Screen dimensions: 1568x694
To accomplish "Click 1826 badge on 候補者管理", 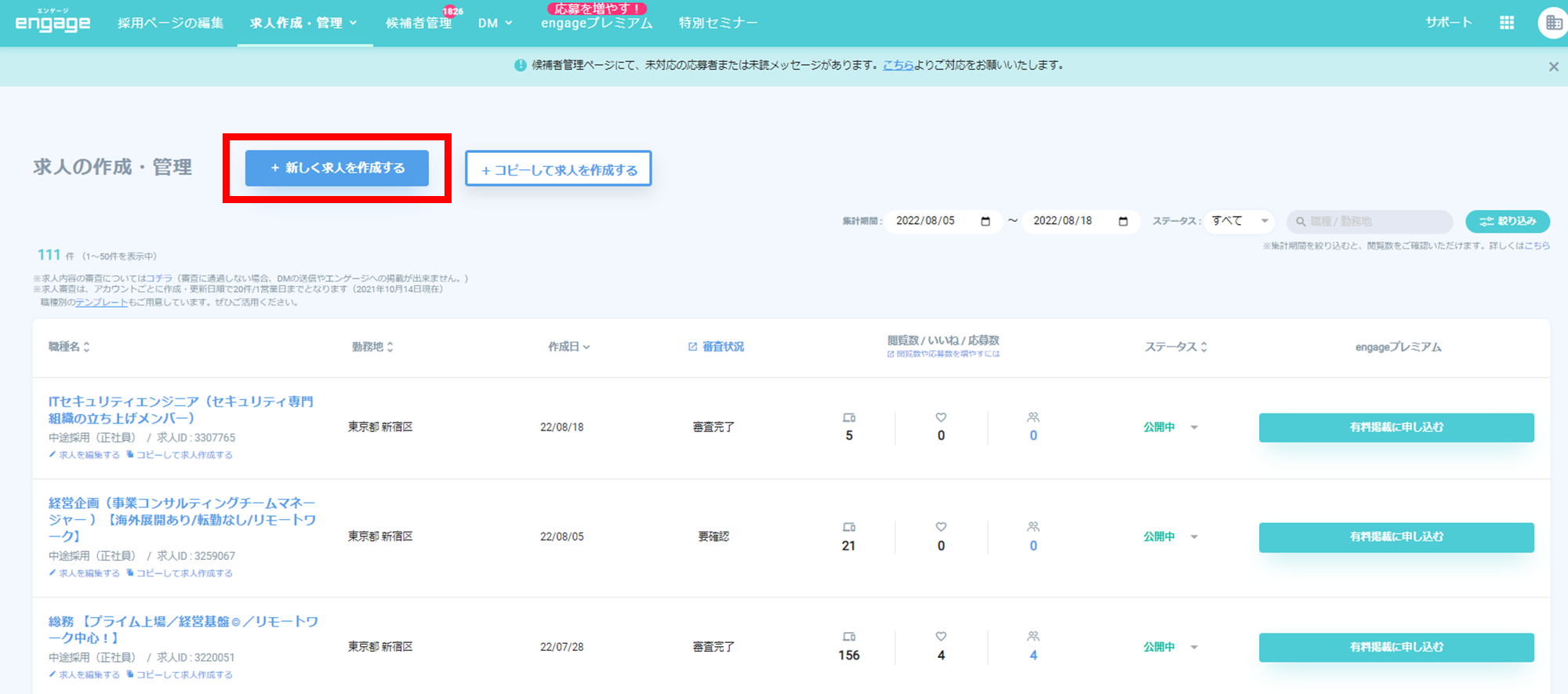I will coord(452,11).
